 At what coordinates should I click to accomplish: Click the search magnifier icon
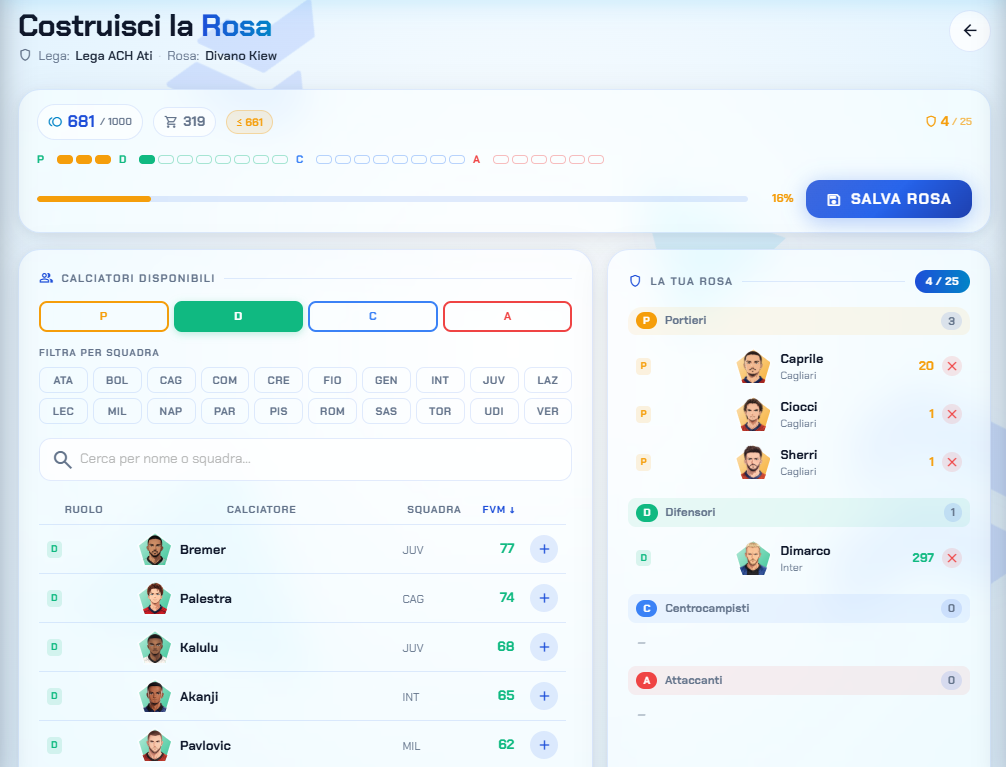pyautogui.click(x=62, y=460)
